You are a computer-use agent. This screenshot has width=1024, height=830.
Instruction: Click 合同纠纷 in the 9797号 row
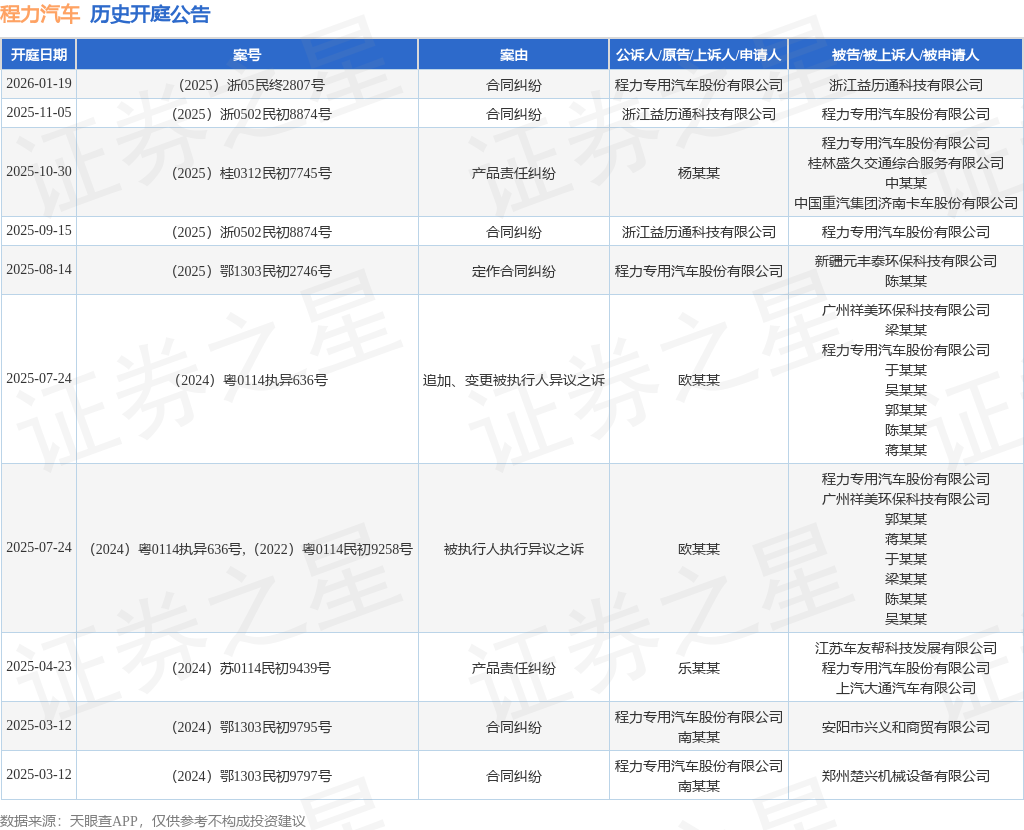[x=513, y=776]
